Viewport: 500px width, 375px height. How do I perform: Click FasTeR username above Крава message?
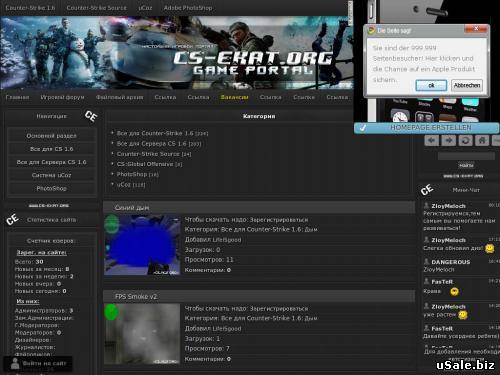click(x=442, y=282)
